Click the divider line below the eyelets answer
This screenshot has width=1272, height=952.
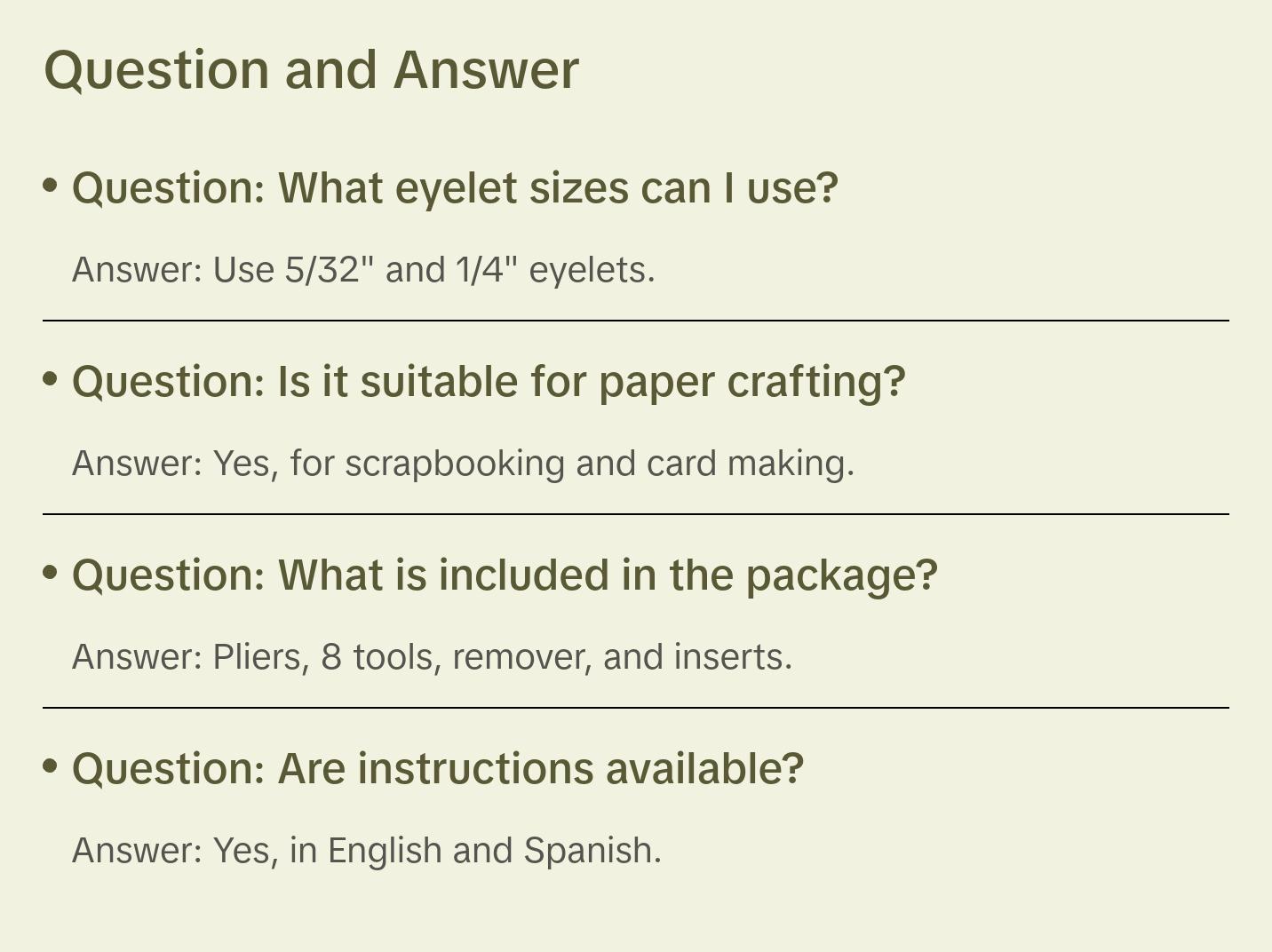636,321
